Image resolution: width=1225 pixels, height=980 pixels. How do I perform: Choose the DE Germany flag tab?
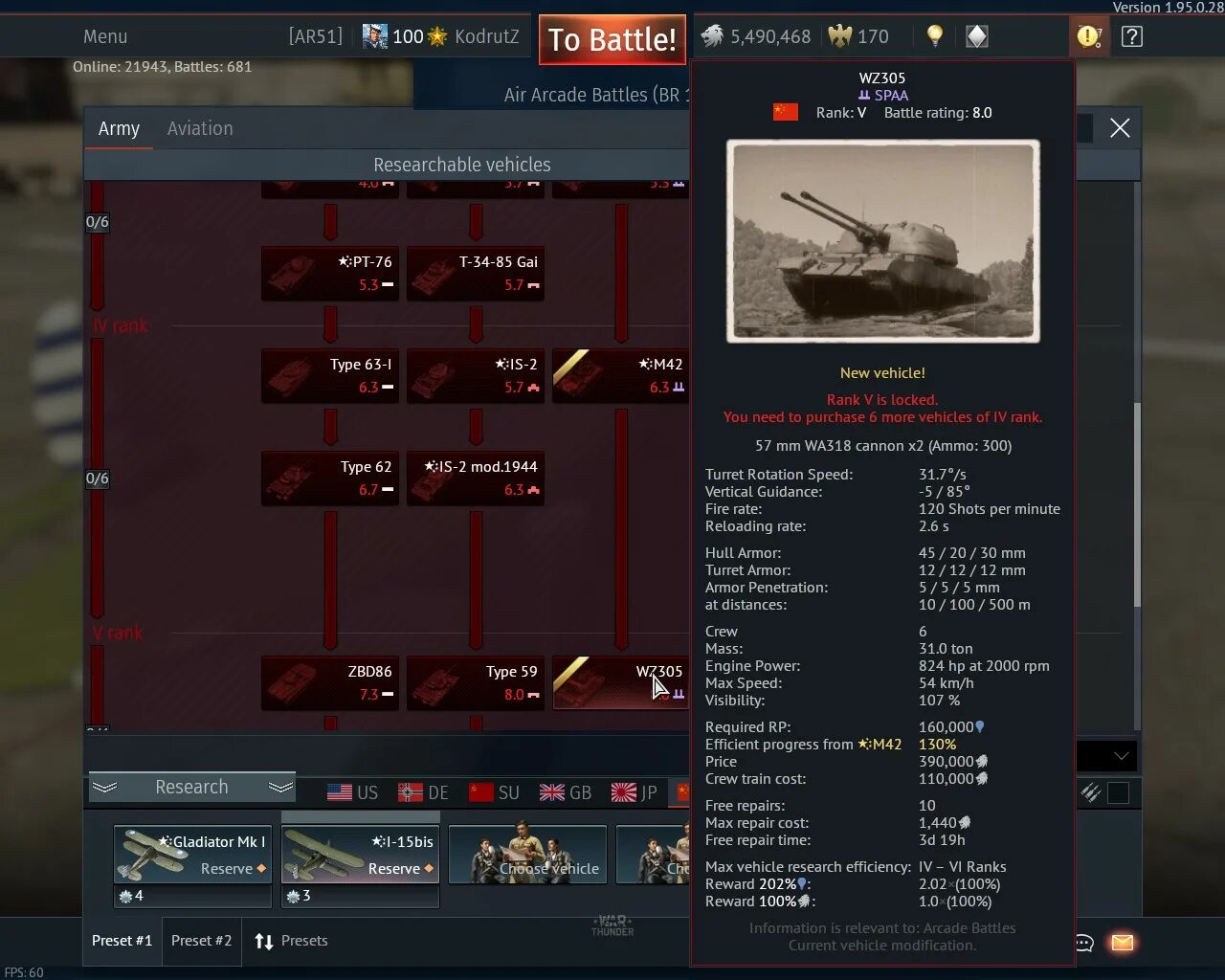tap(423, 792)
